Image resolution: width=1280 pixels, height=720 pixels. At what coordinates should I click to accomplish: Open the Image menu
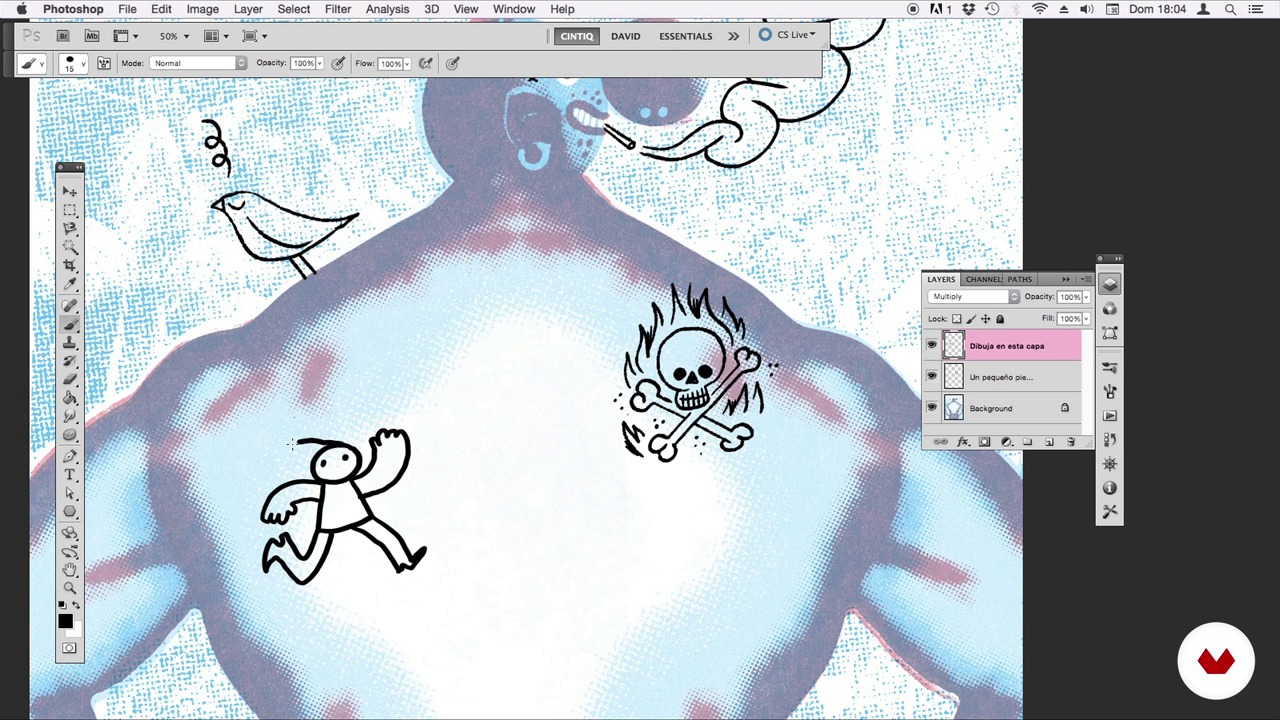[x=202, y=9]
